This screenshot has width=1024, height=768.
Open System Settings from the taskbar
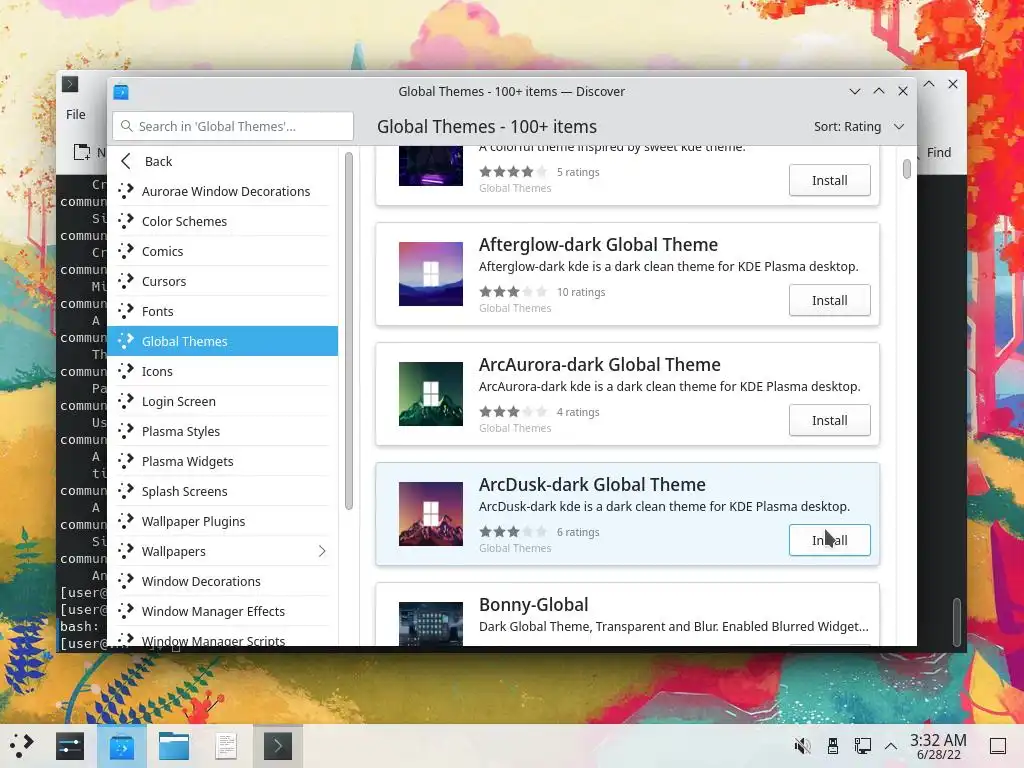pos(70,746)
